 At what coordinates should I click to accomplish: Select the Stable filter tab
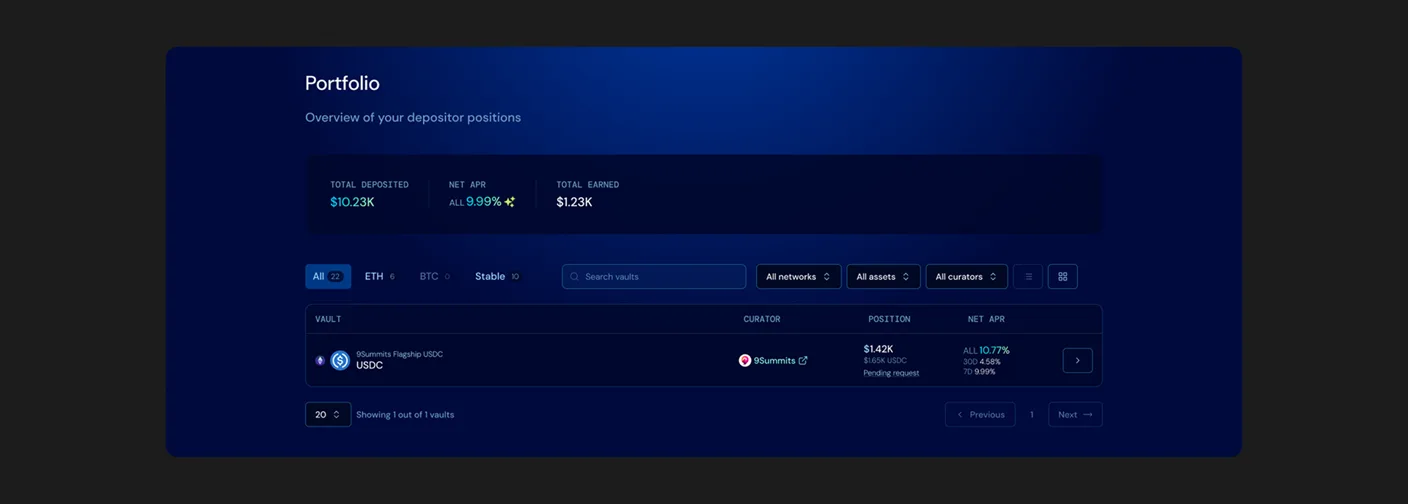coord(497,277)
